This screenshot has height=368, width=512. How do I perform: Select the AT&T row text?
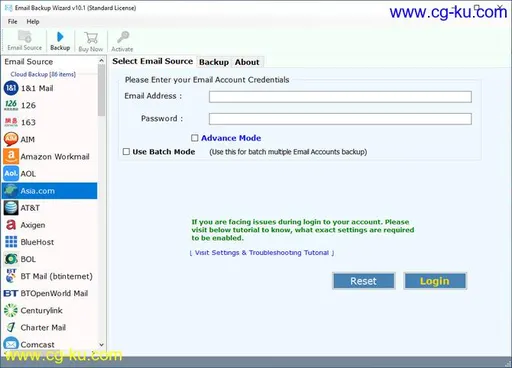tap(30, 208)
